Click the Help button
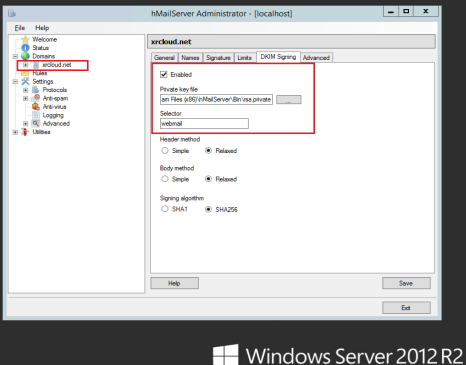Screen dimensions: 466x365 point(174,283)
